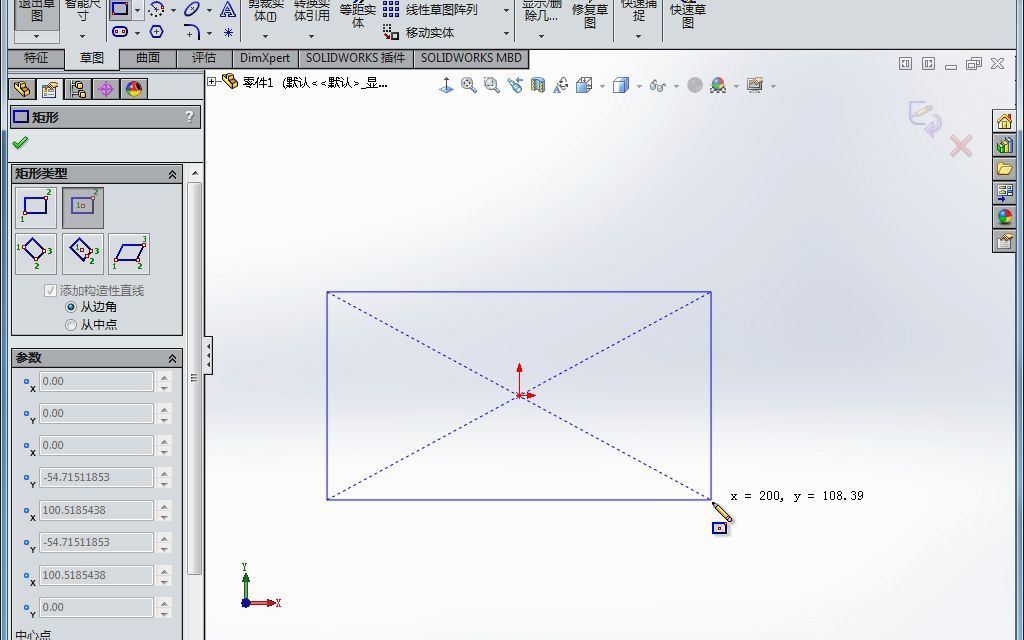This screenshot has height=640, width=1024.
Task: Click the zoom to fit icon
Action: coord(470,85)
